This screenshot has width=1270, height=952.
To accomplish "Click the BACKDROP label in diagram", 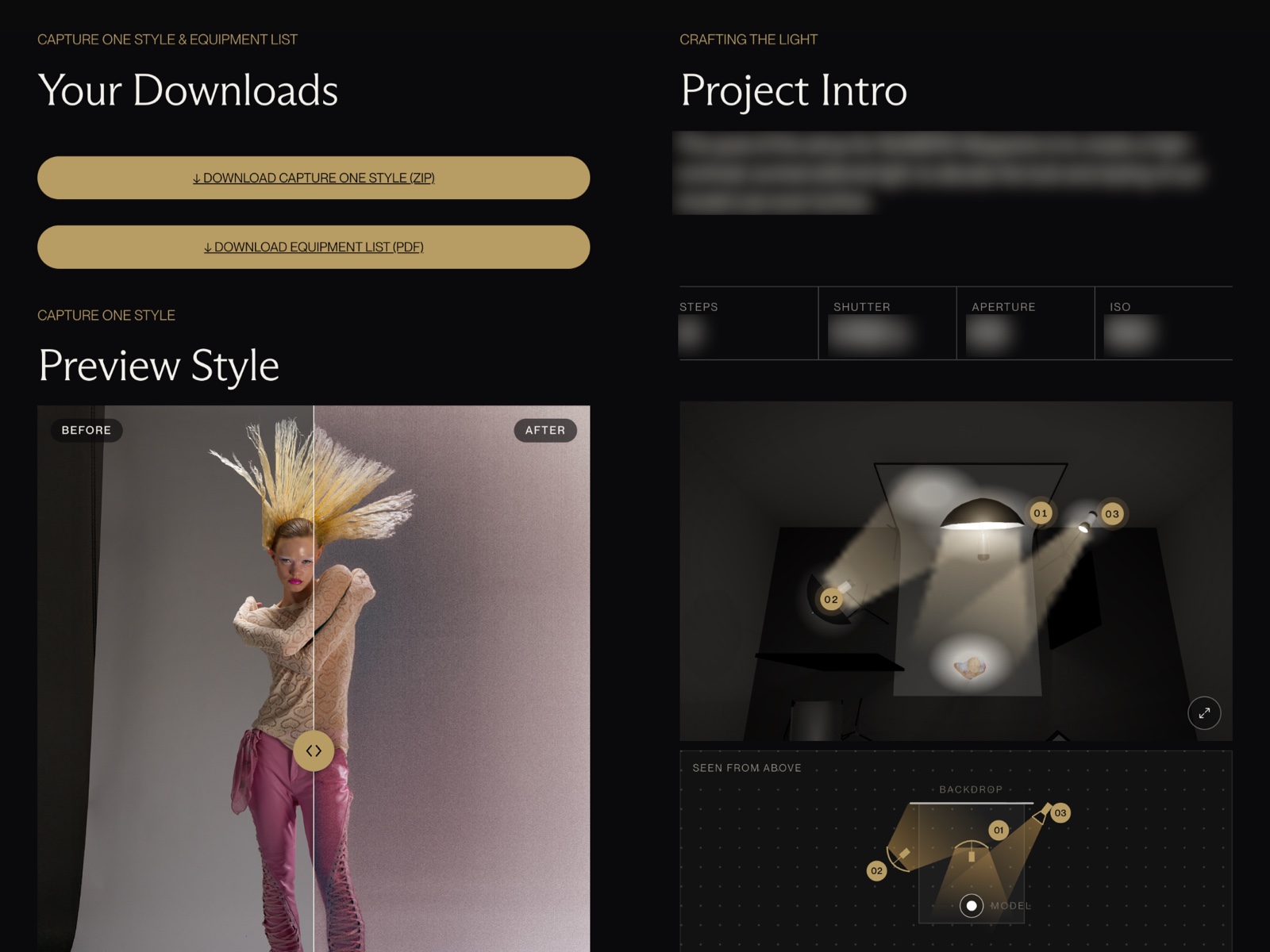I will click(971, 789).
